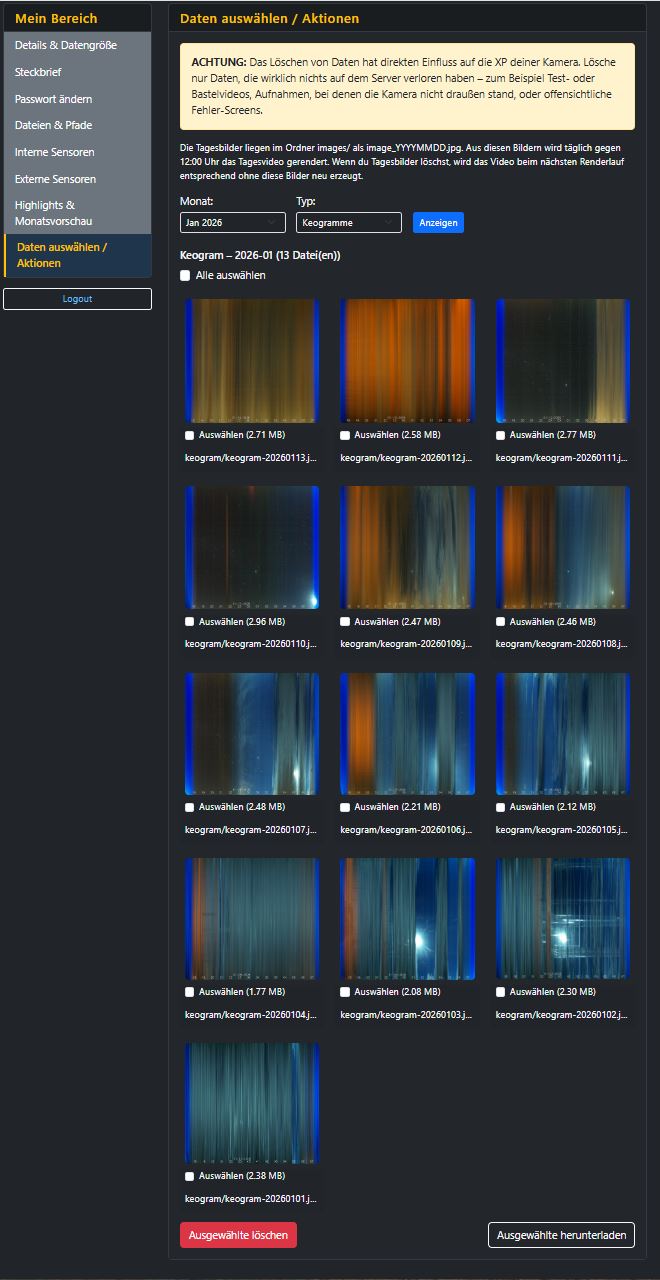Image resolution: width=660 pixels, height=1280 pixels.
Task: Click the Mein Bereich sidebar heading
Action: pos(56,18)
